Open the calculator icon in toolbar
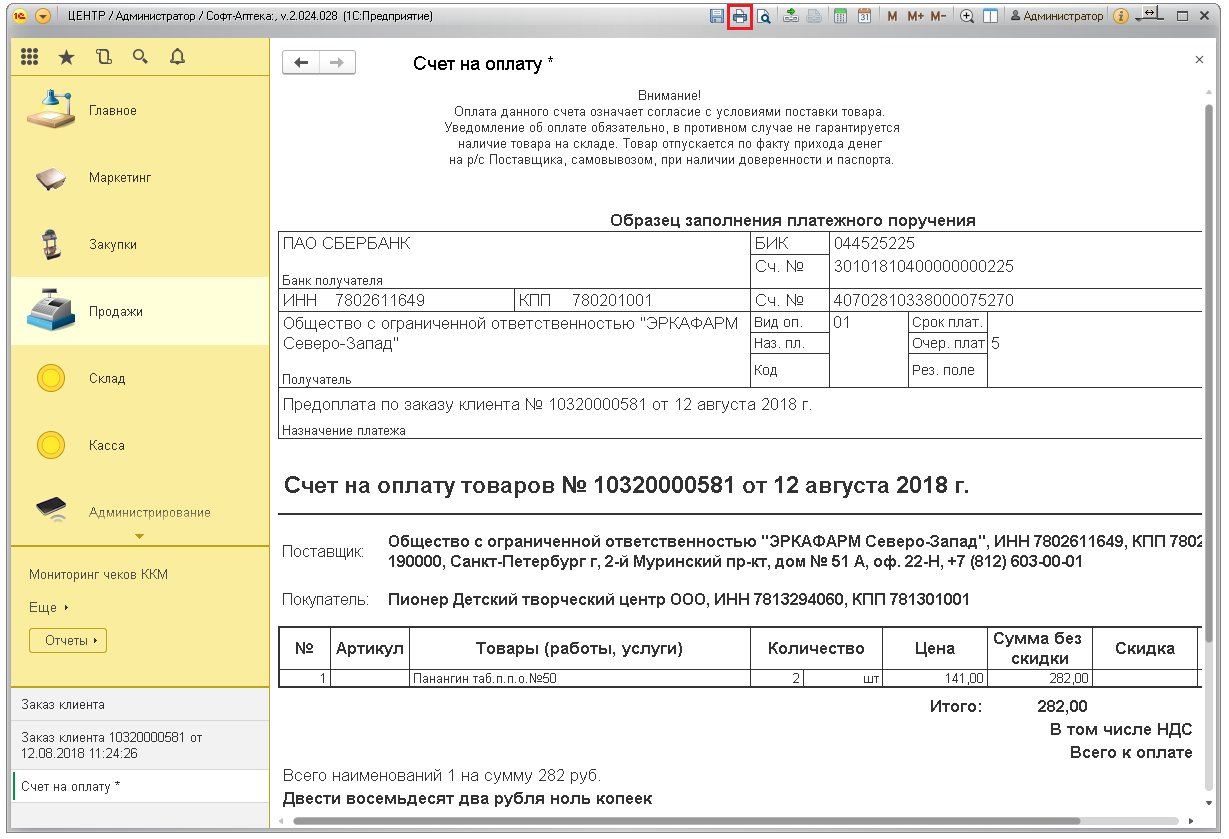The width and height of the screenshot is (1229, 839). pos(841,16)
